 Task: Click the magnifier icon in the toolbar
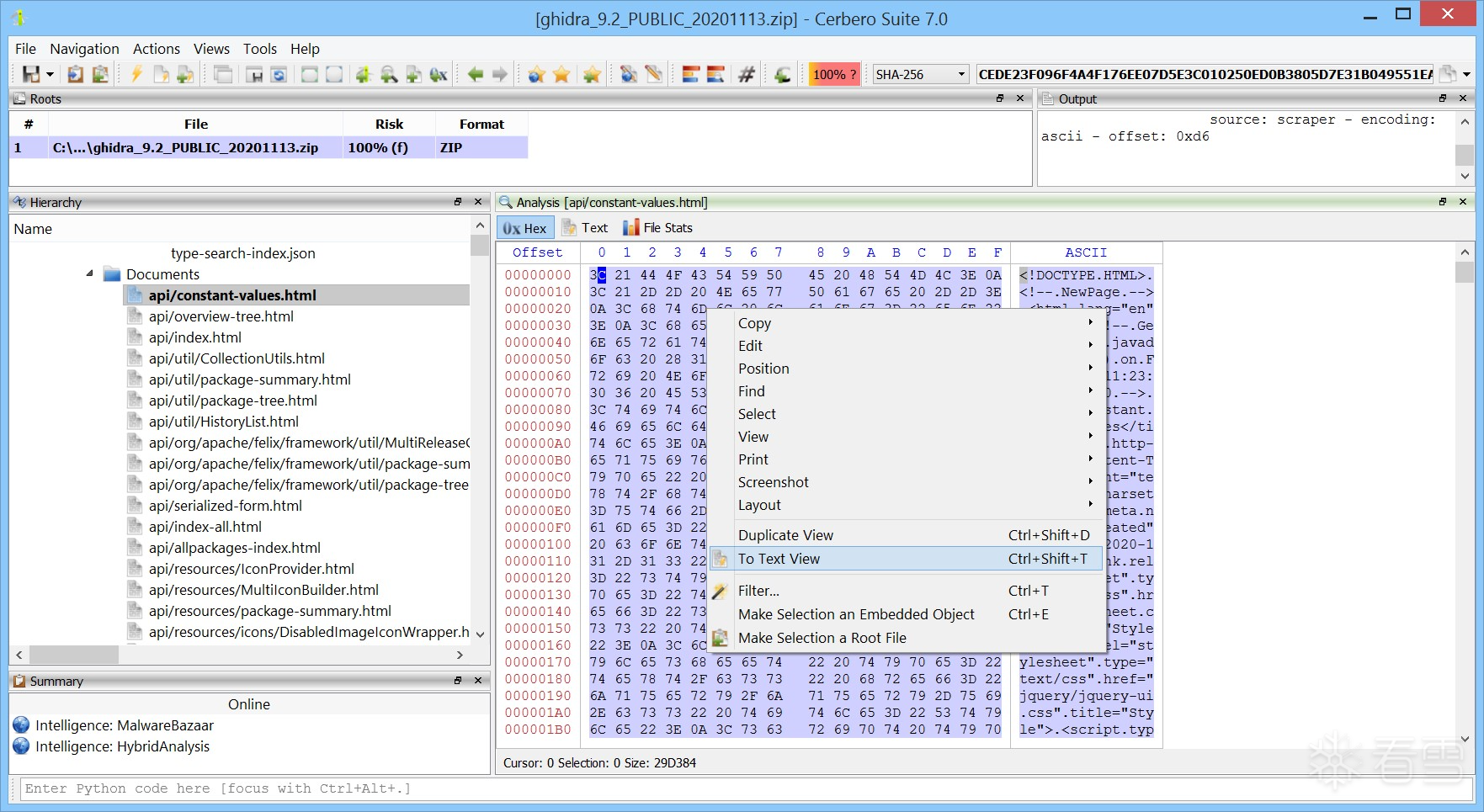point(388,75)
